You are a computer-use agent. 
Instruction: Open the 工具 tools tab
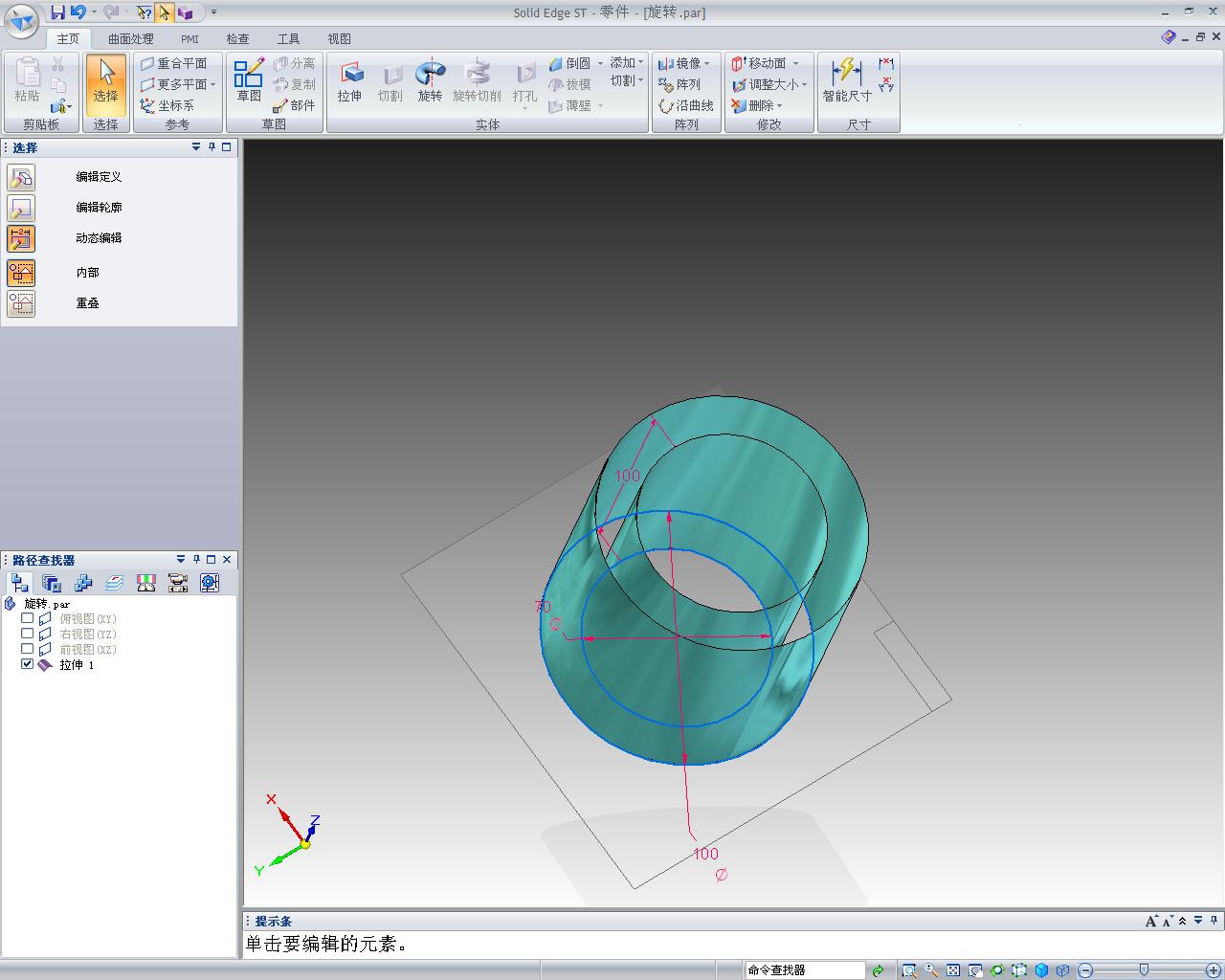[x=288, y=39]
